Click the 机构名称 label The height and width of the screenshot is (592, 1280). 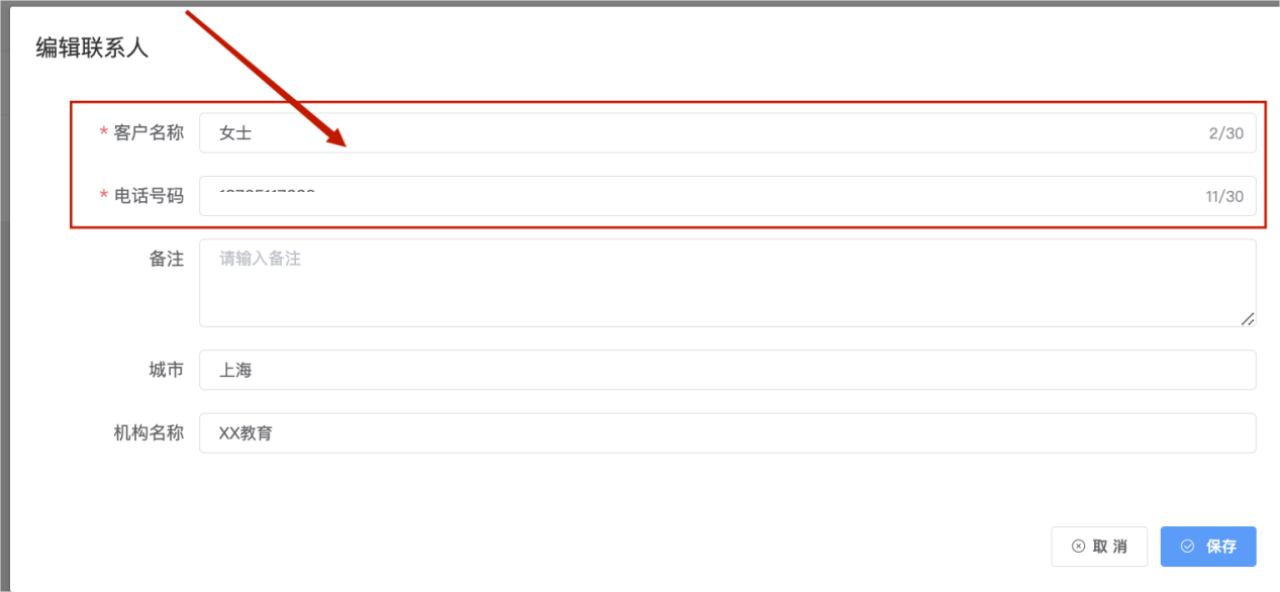coord(149,433)
